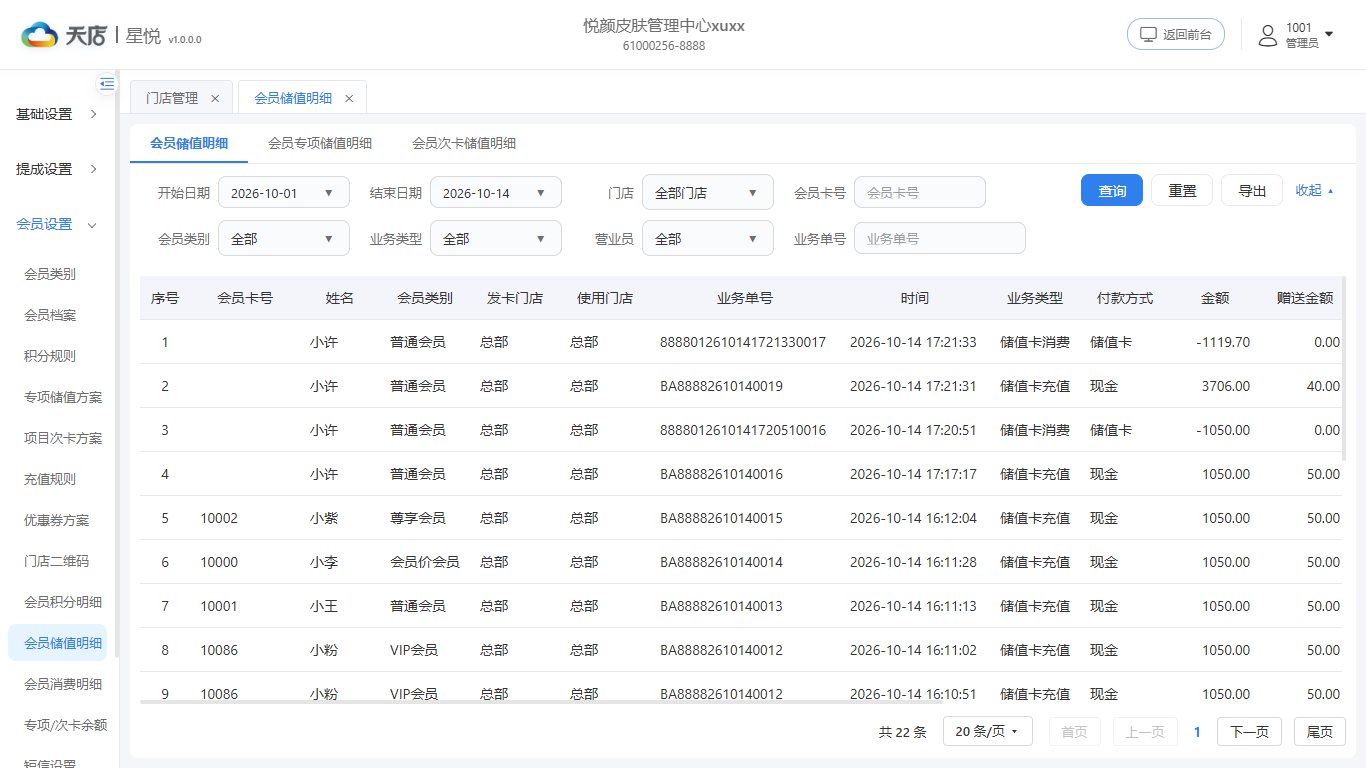Click the 重置 button
This screenshot has height=768, width=1366.
click(x=1182, y=191)
